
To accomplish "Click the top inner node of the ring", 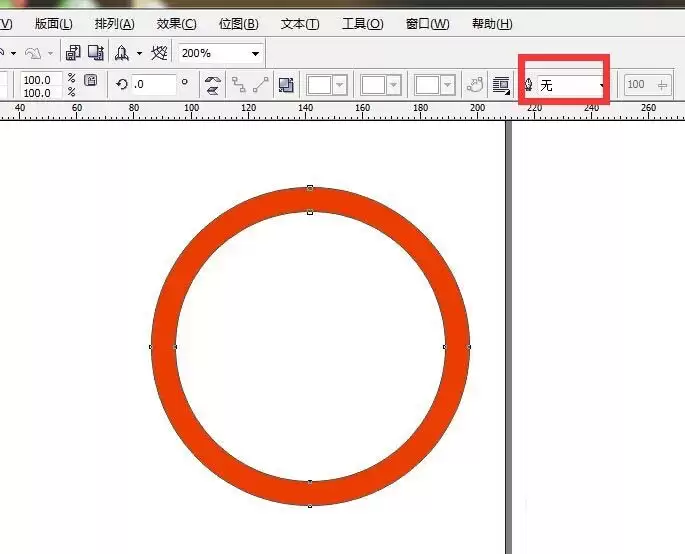I will coord(310,212).
